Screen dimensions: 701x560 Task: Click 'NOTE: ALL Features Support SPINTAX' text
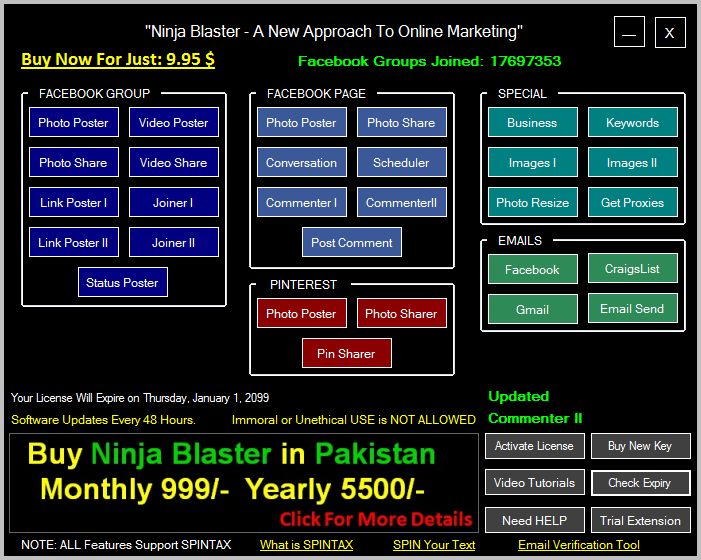126,545
